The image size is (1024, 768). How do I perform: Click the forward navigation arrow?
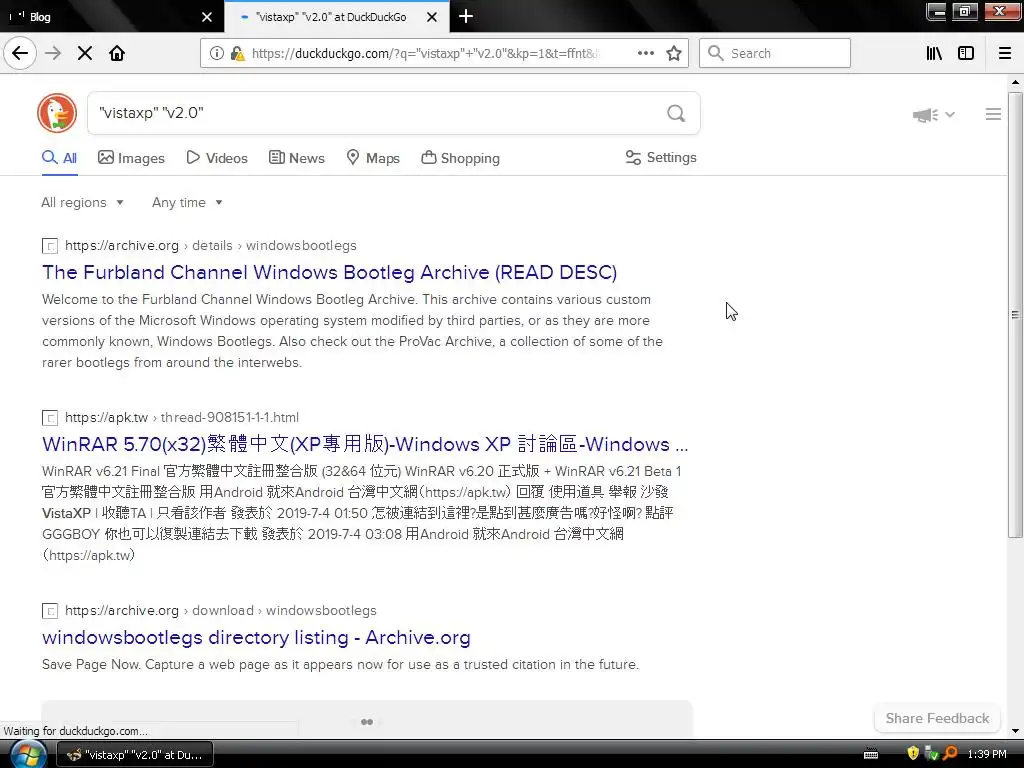(x=53, y=53)
